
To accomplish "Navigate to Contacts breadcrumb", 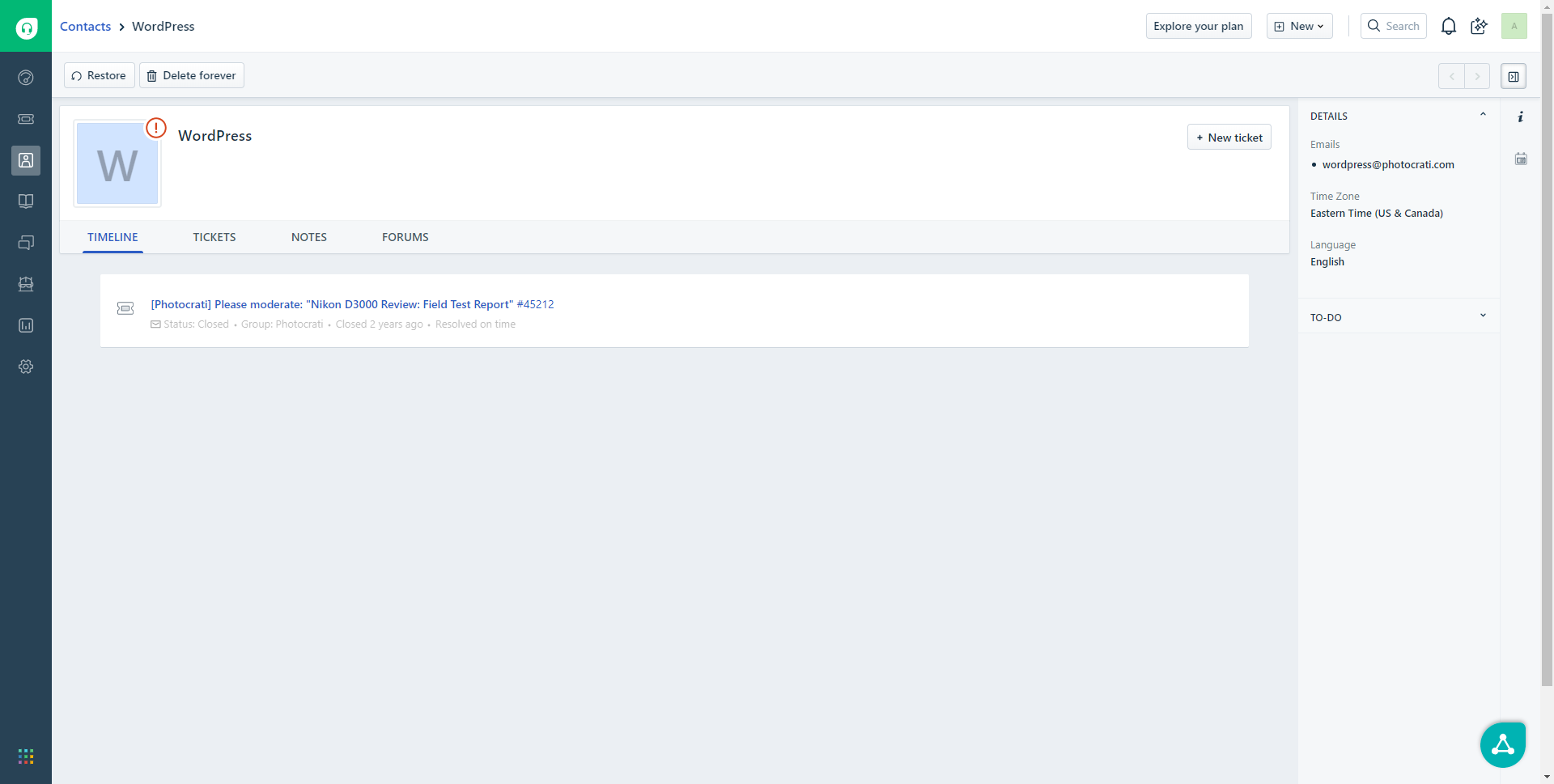I will (x=85, y=26).
